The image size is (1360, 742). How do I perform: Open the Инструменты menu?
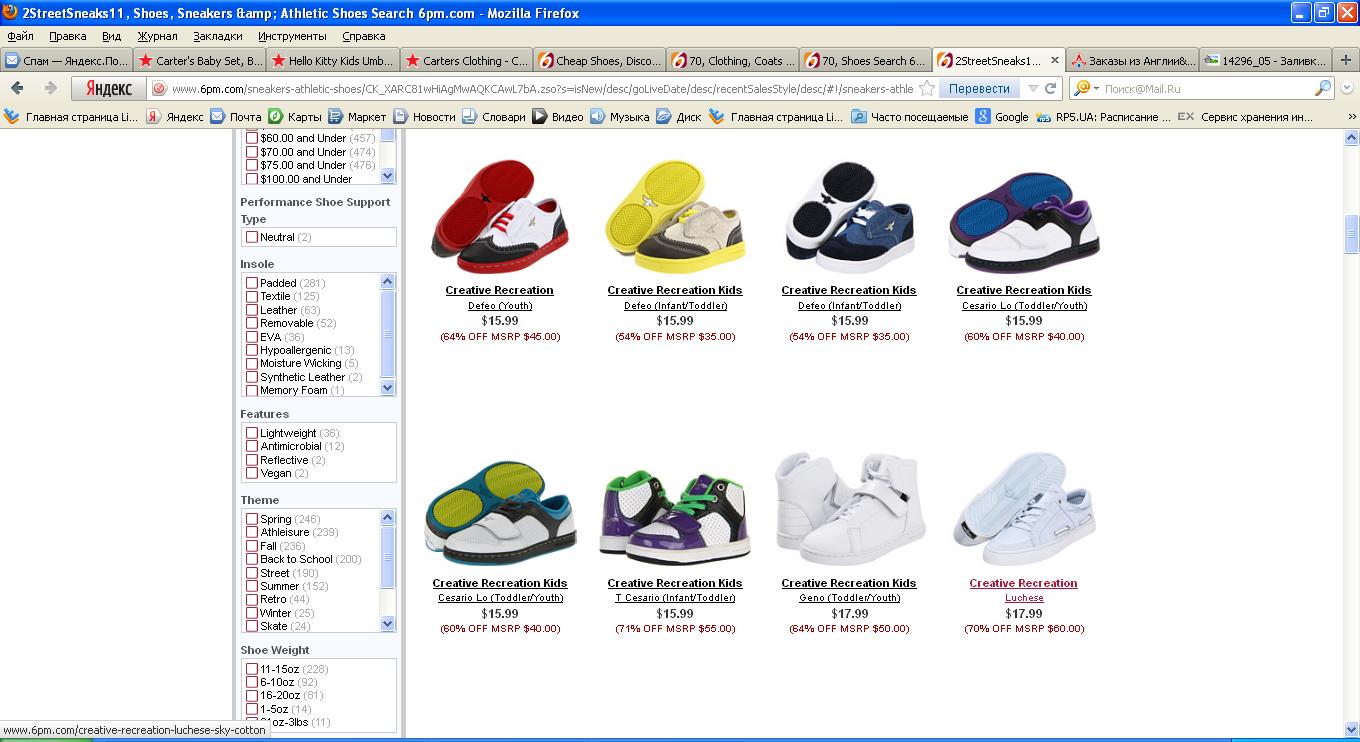click(292, 36)
